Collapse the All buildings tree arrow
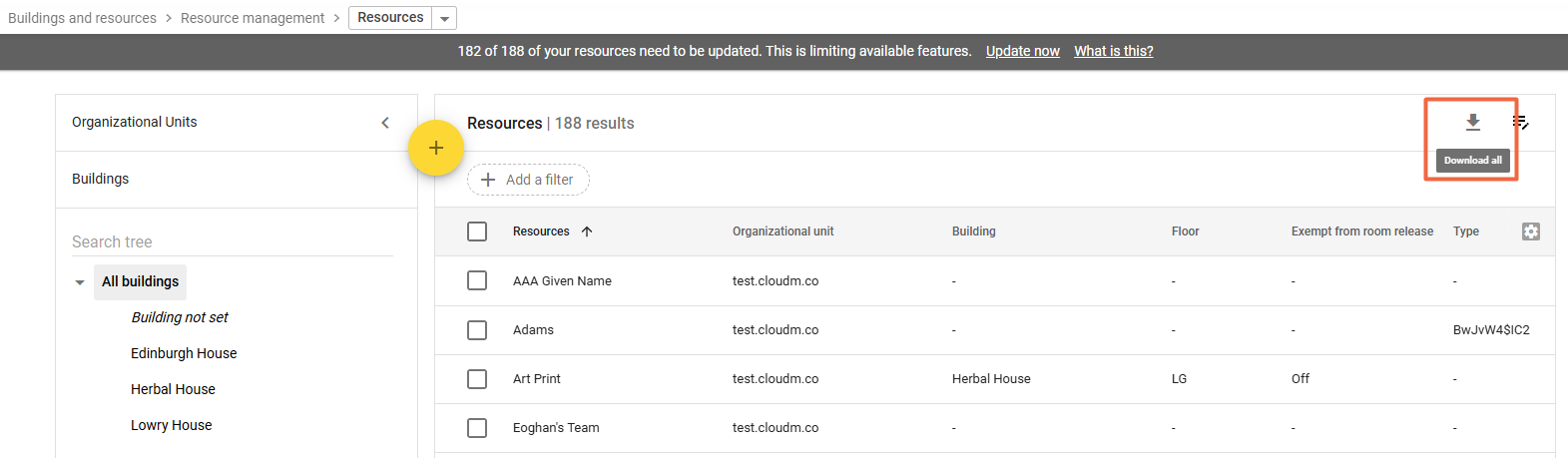 pyautogui.click(x=80, y=282)
